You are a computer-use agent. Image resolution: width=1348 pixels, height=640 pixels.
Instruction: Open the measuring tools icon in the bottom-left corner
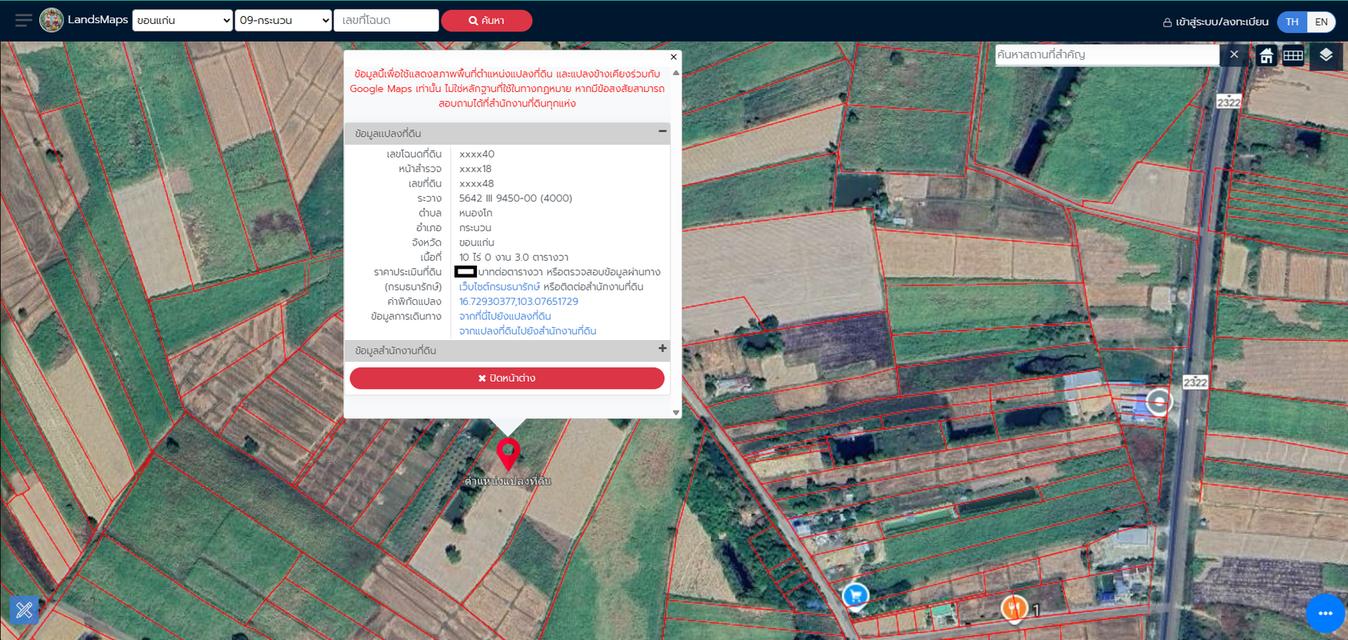[x=24, y=609]
